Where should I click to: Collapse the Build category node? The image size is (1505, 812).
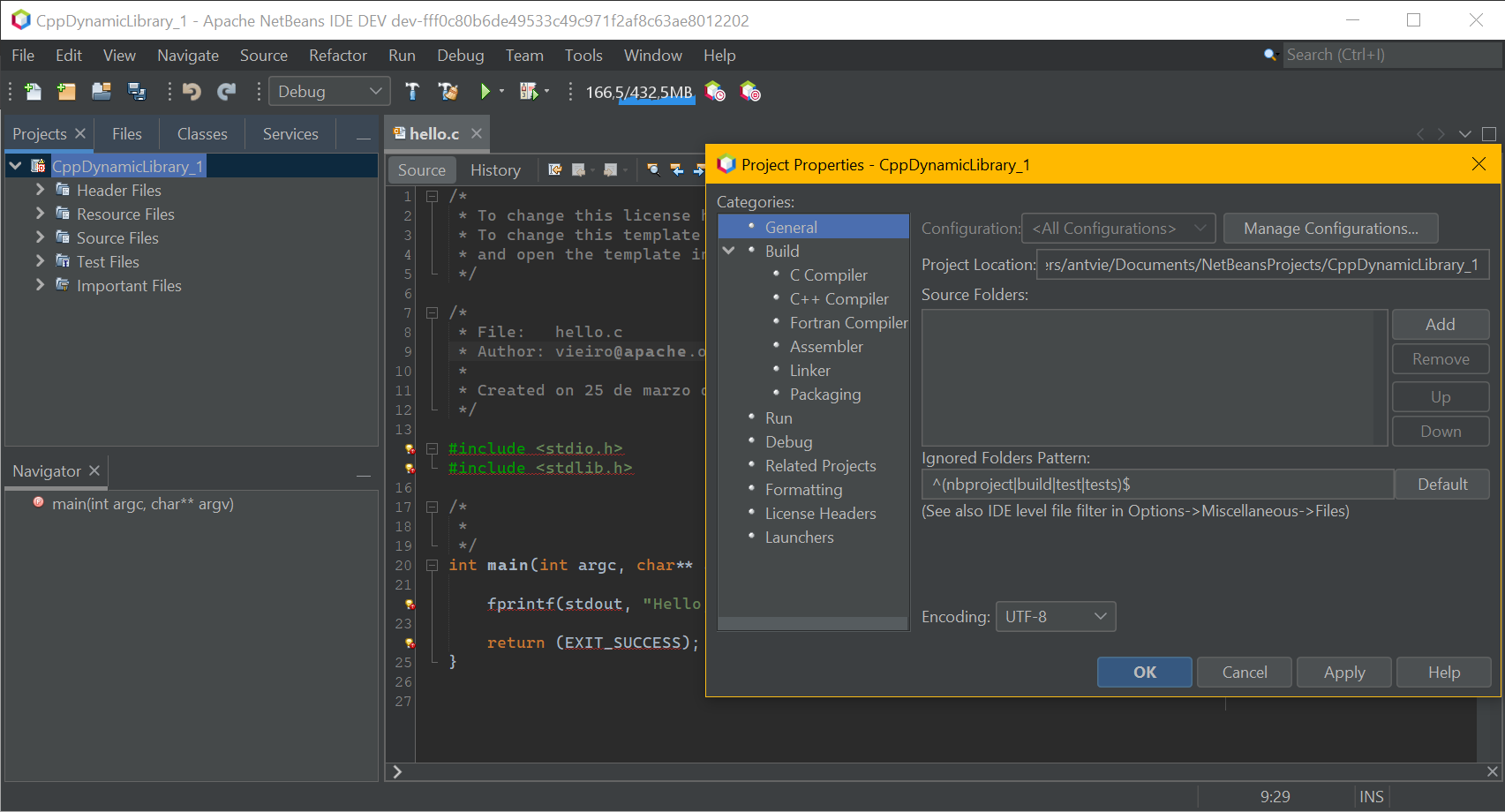pyautogui.click(x=729, y=252)
